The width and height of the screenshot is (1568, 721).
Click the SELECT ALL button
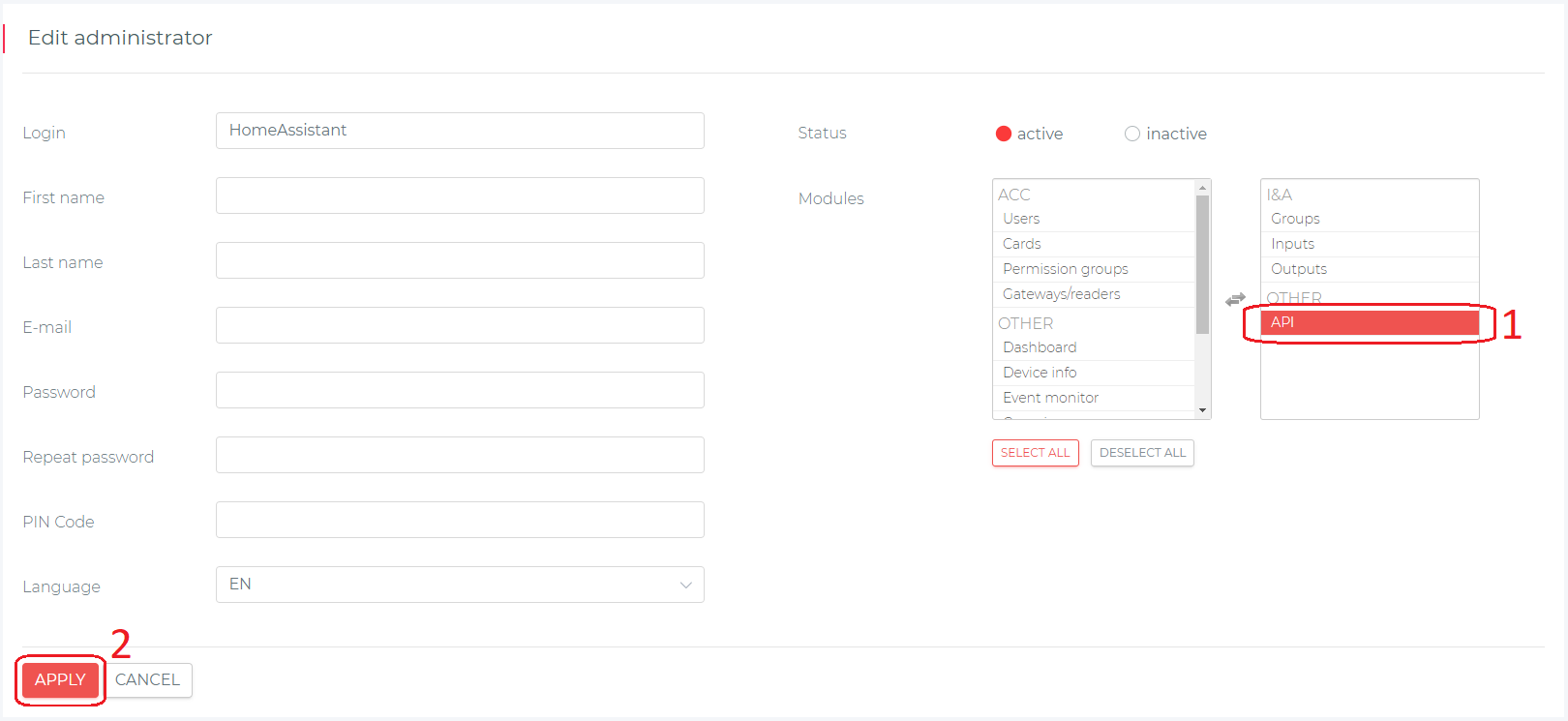[1035, 453]
